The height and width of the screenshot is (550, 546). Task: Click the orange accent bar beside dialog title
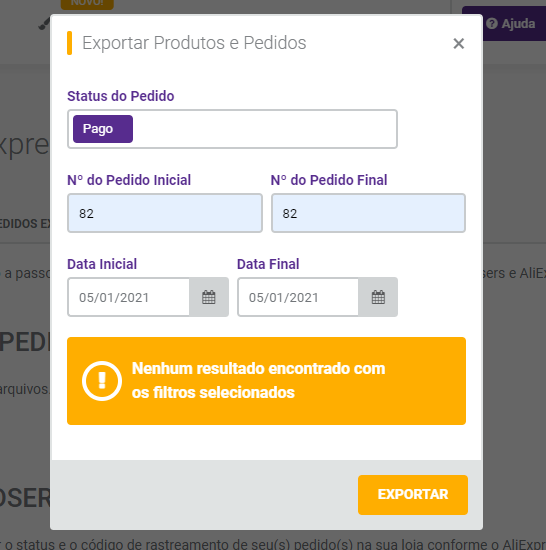[69, 43]
